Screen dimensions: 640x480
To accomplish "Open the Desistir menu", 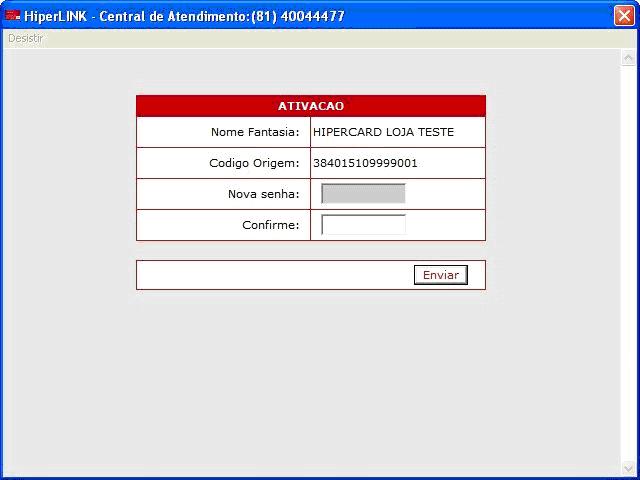I will [x=25, y=38].
